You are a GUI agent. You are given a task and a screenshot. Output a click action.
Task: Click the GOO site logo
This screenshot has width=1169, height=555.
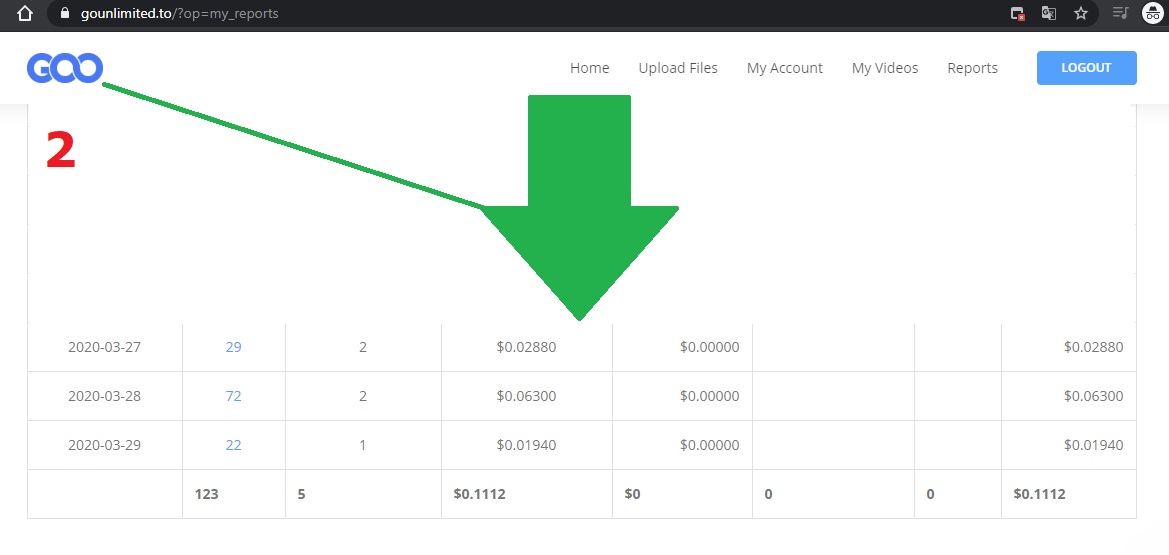click(65, 68)
